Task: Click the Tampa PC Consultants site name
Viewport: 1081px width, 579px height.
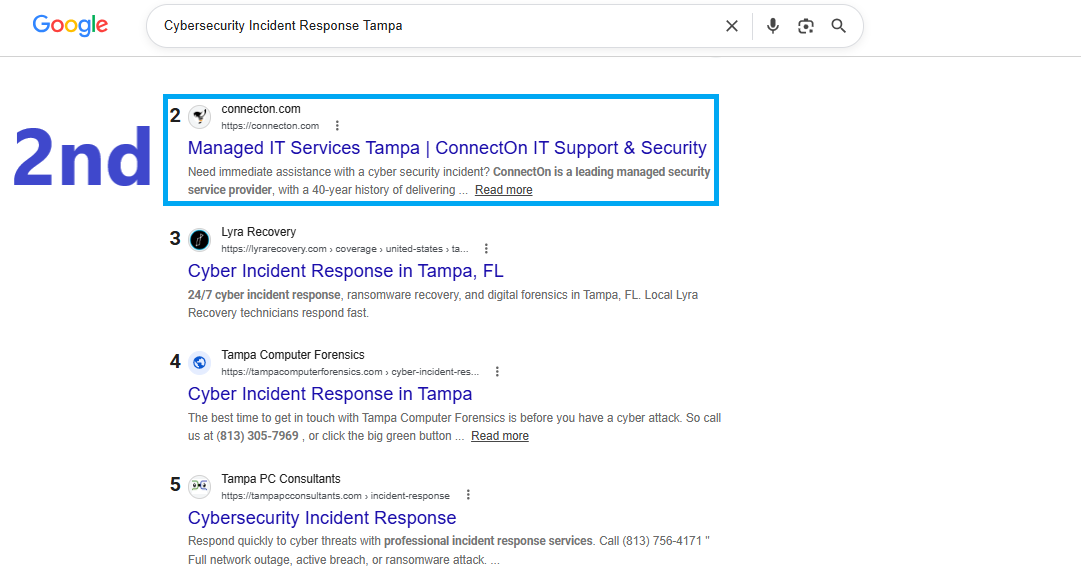Action: 281,478
